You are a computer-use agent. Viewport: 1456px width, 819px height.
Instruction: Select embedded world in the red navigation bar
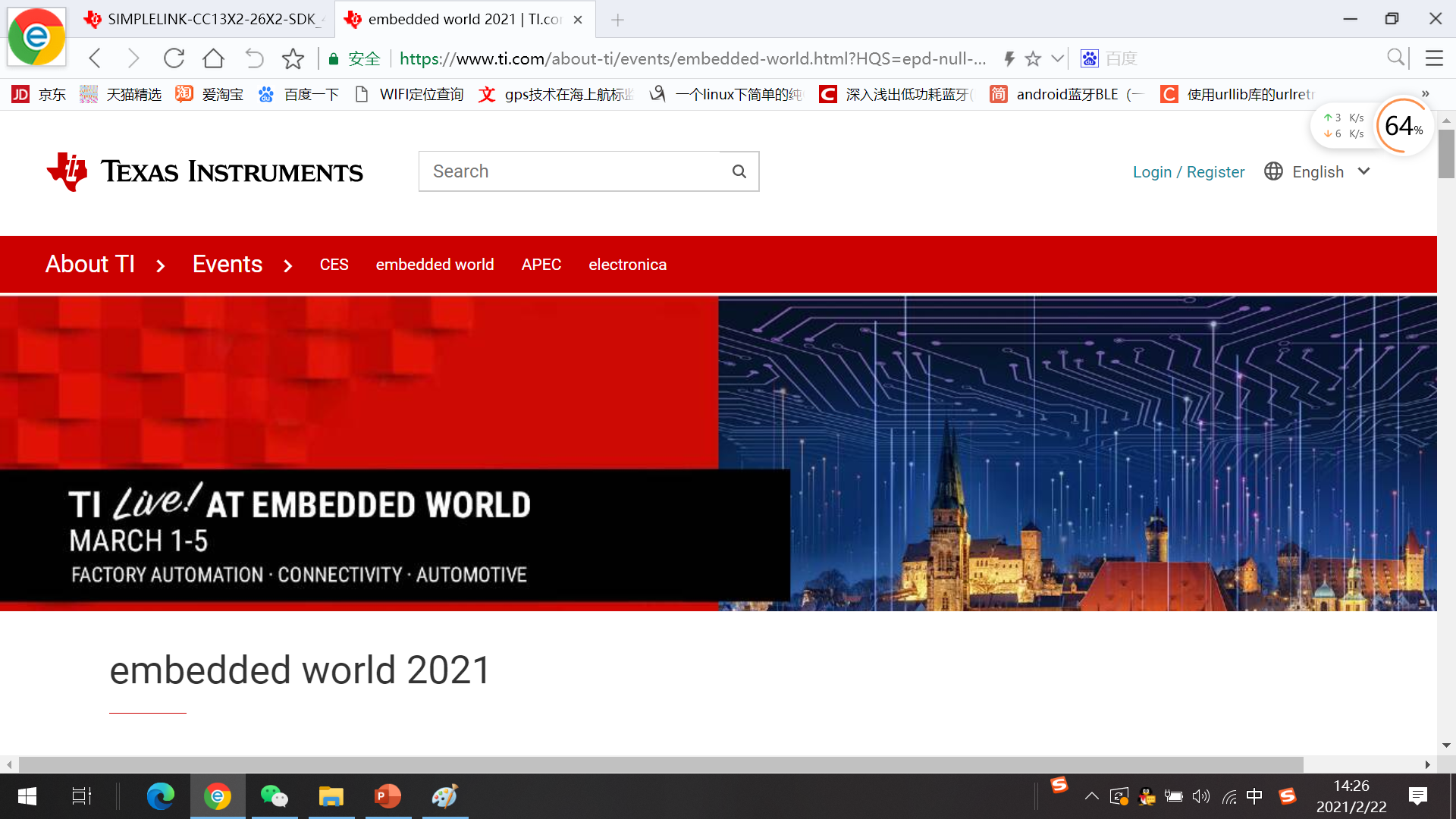435,265
